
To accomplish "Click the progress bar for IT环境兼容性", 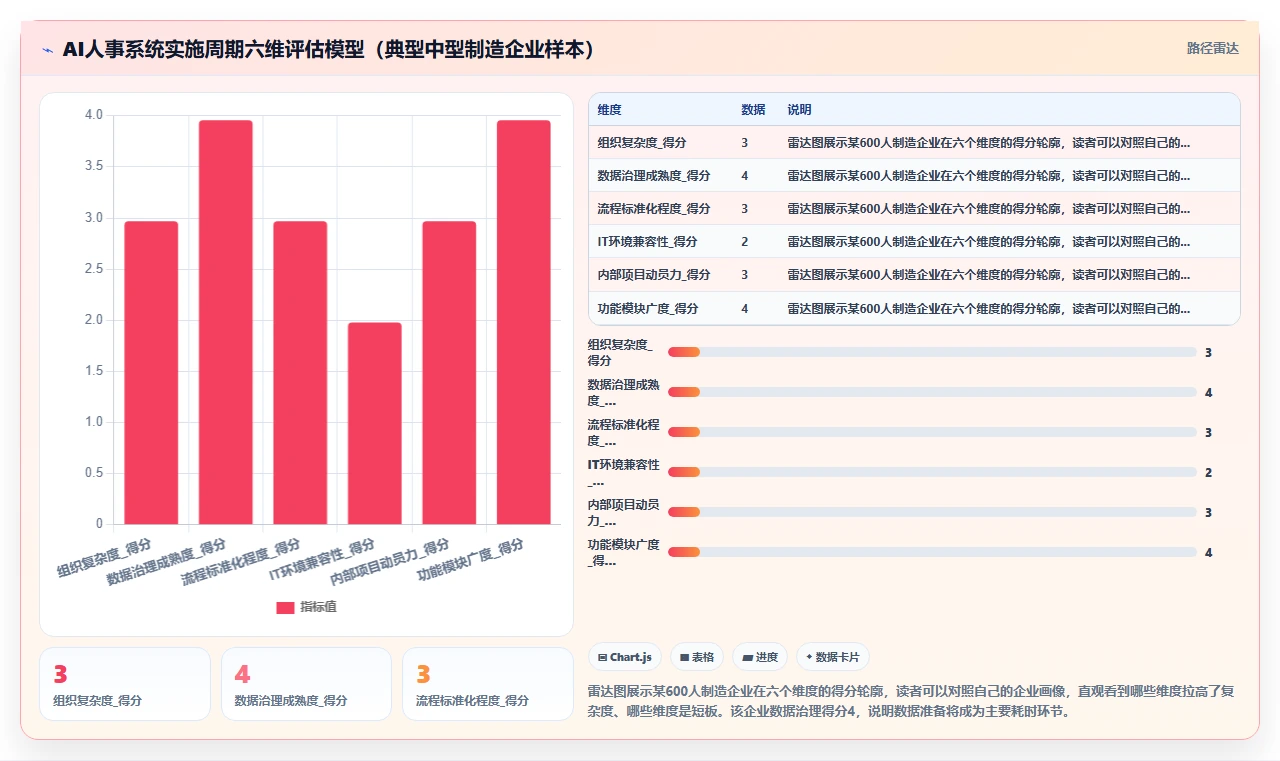I will coord(932,472).
